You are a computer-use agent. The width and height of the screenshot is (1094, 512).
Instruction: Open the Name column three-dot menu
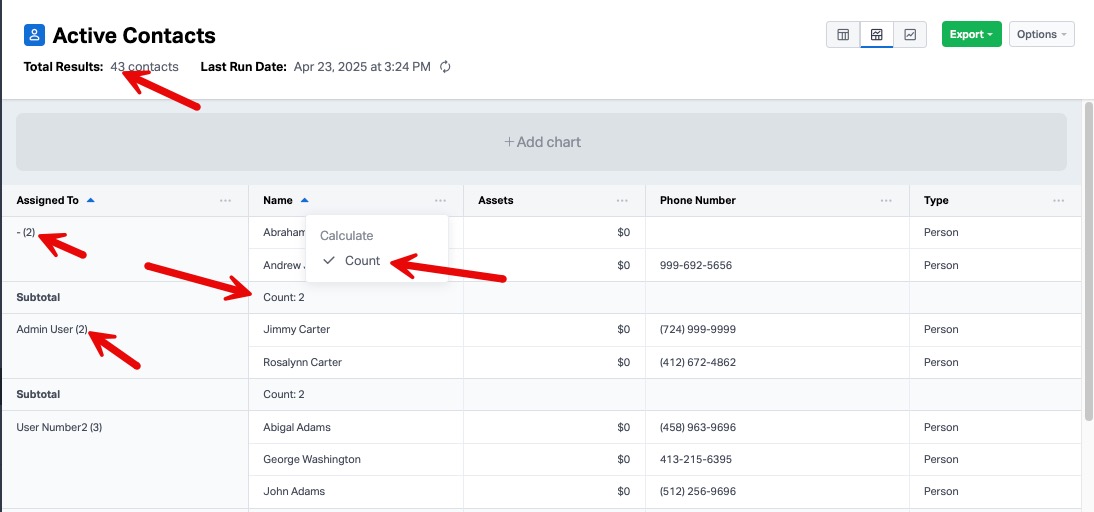[440, 201]
